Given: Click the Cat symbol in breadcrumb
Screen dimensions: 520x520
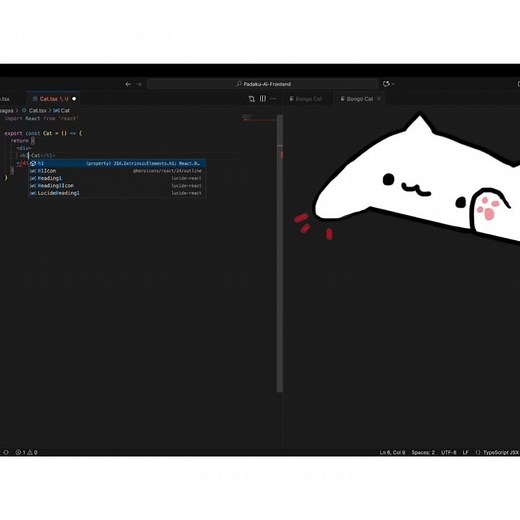Looking at the screenshot, I should point(61,110).
